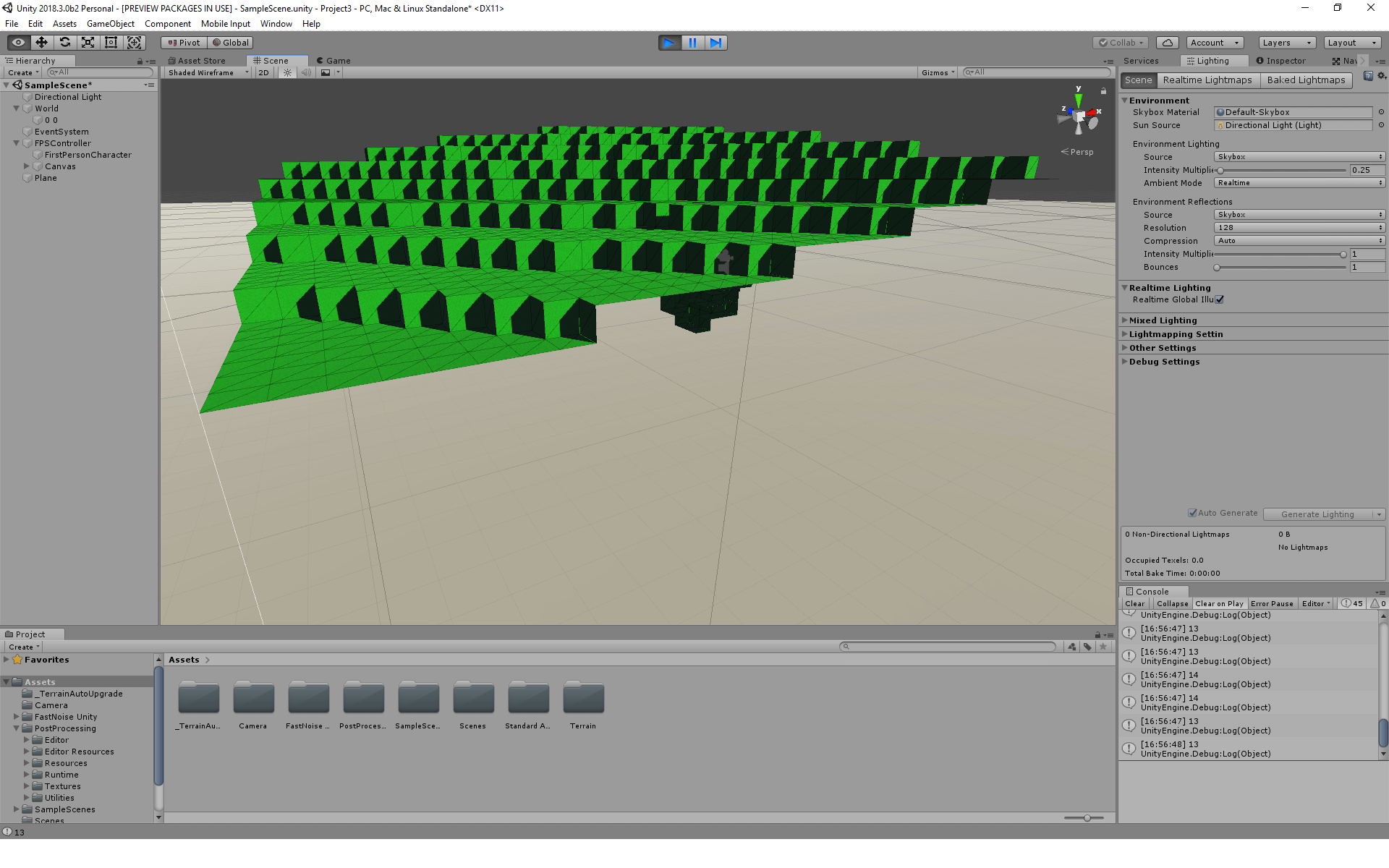Uncheck Realtime Global Illumination checkbox
Screen dimensions: 1389x868
(1220, 299)
